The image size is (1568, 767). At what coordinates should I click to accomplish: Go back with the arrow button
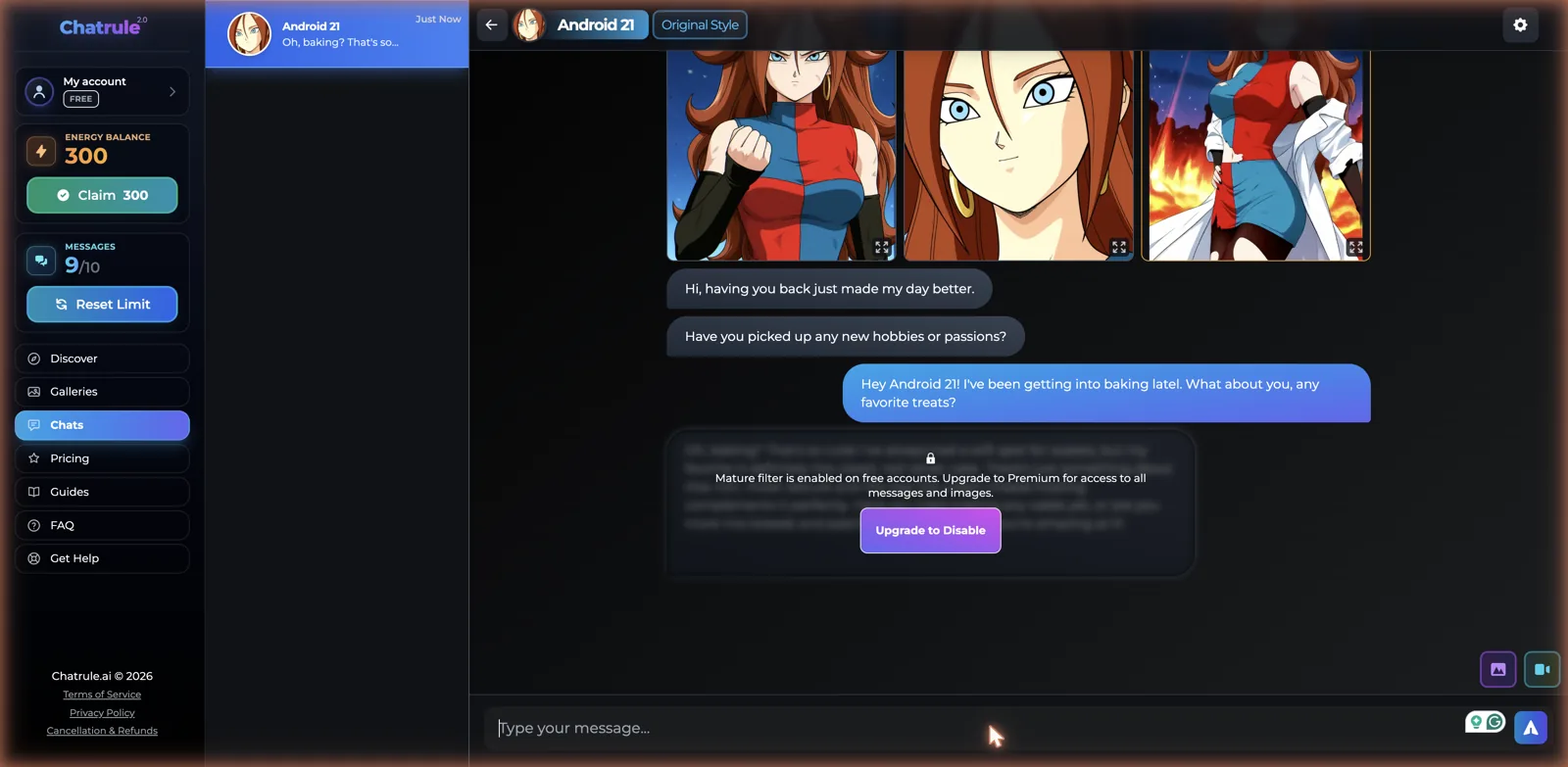coord(492,24)
